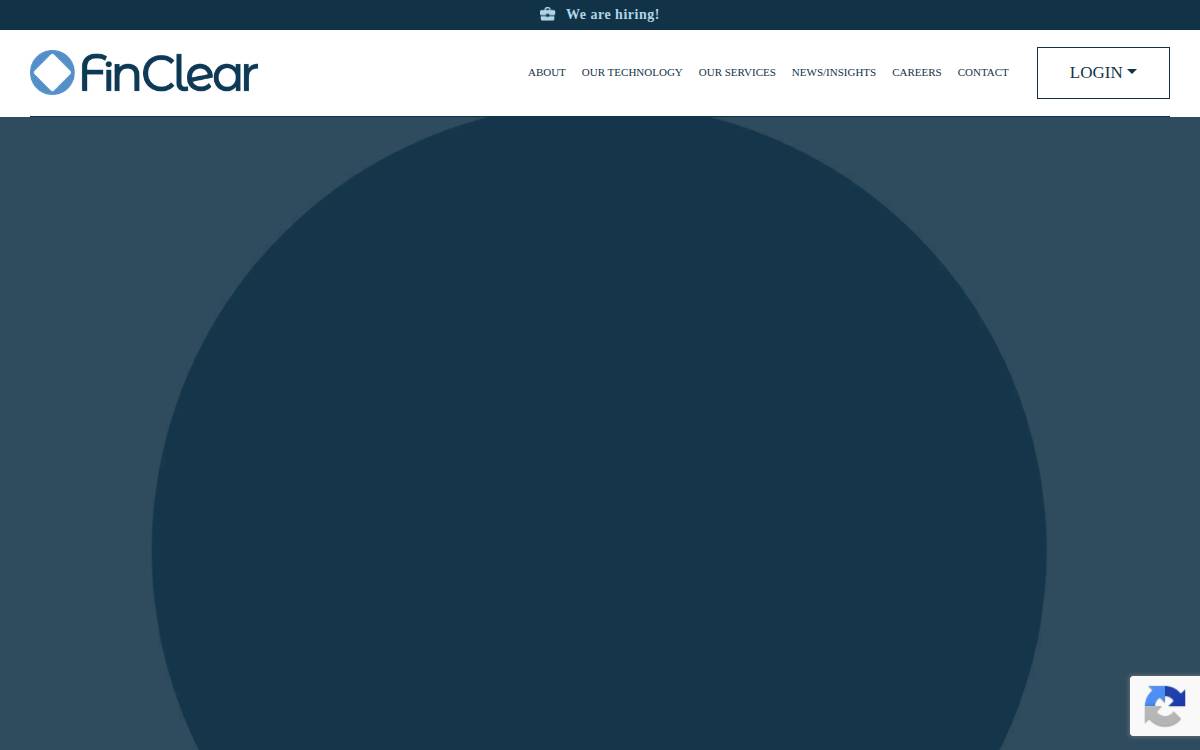This screenshot has height=750, width=1200.
Task: Click the FinClear logo
Action: 144,72
